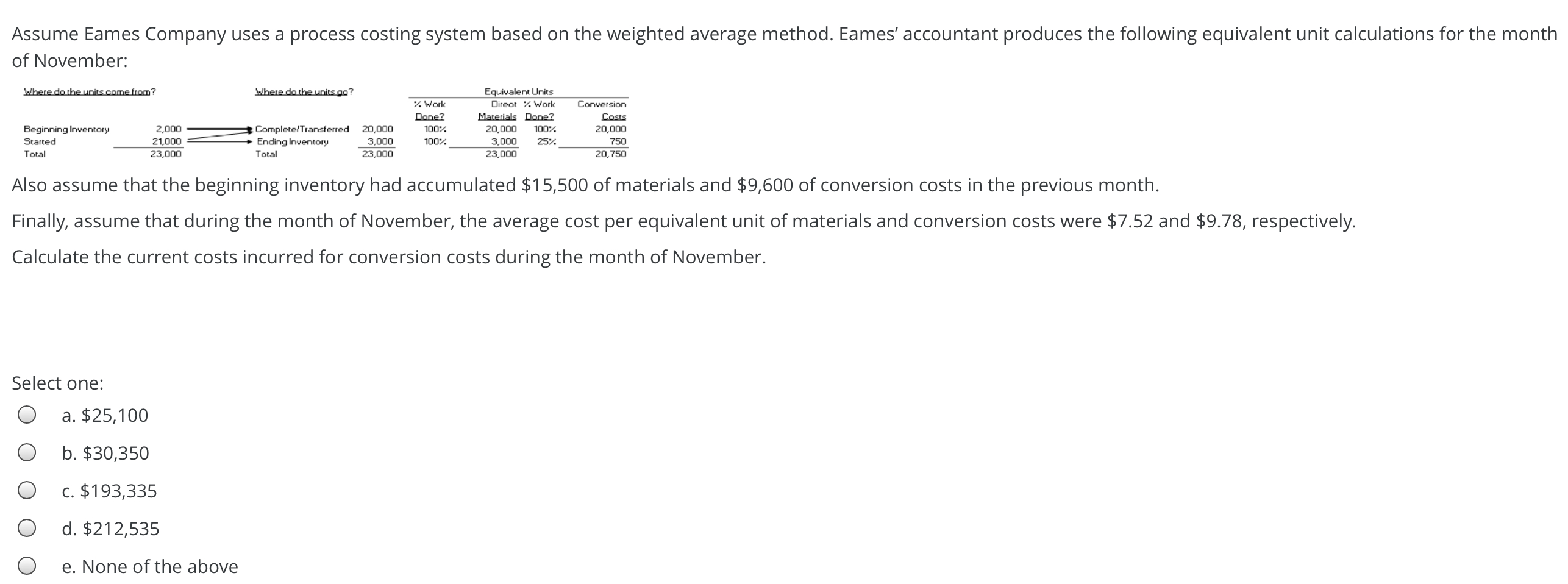Click the Beginning Inventory row label
Screen dimensions: 1568x584
coord(66,129)
